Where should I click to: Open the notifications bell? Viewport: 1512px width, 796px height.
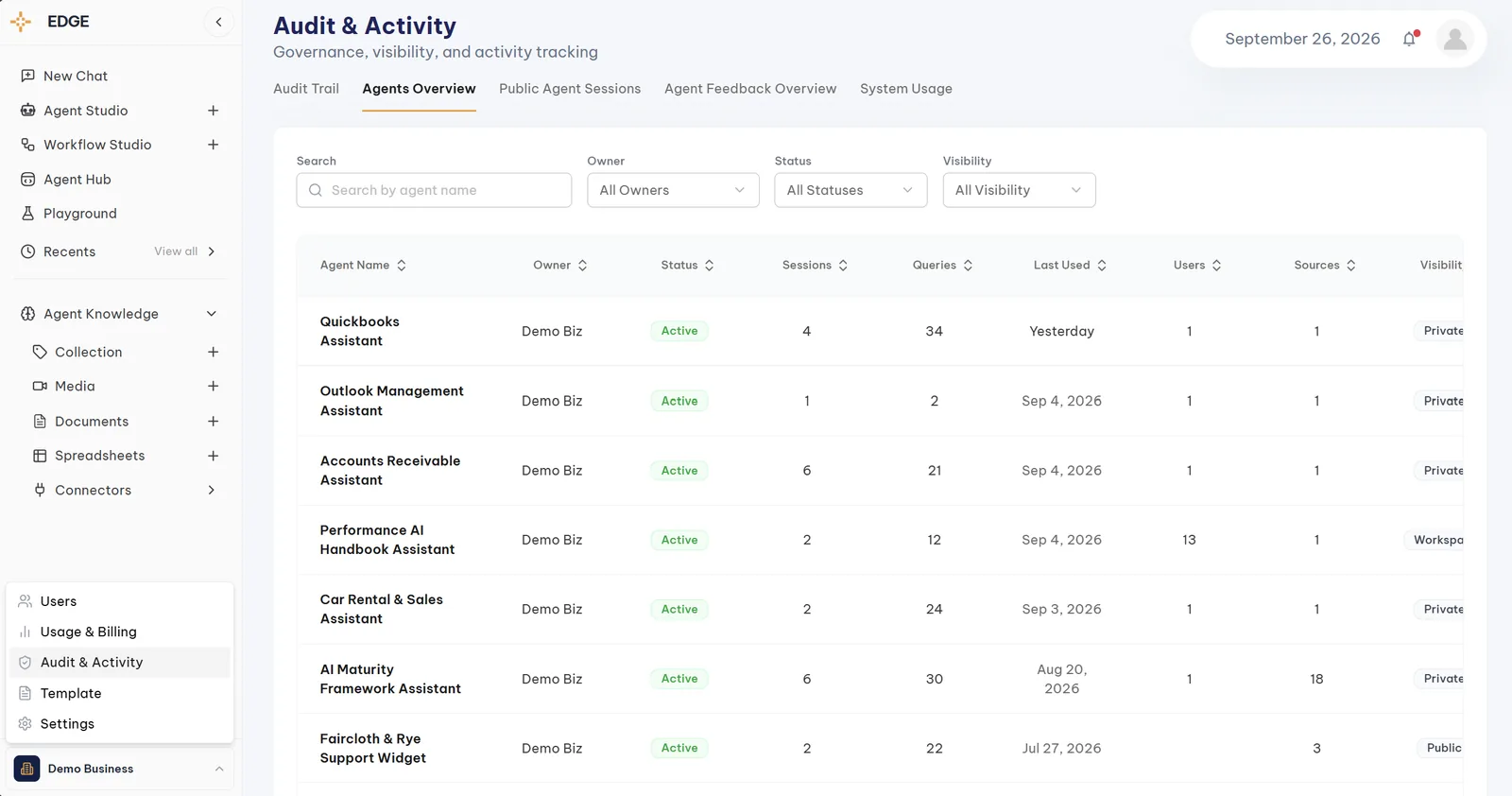click(x=1409, y=39)
